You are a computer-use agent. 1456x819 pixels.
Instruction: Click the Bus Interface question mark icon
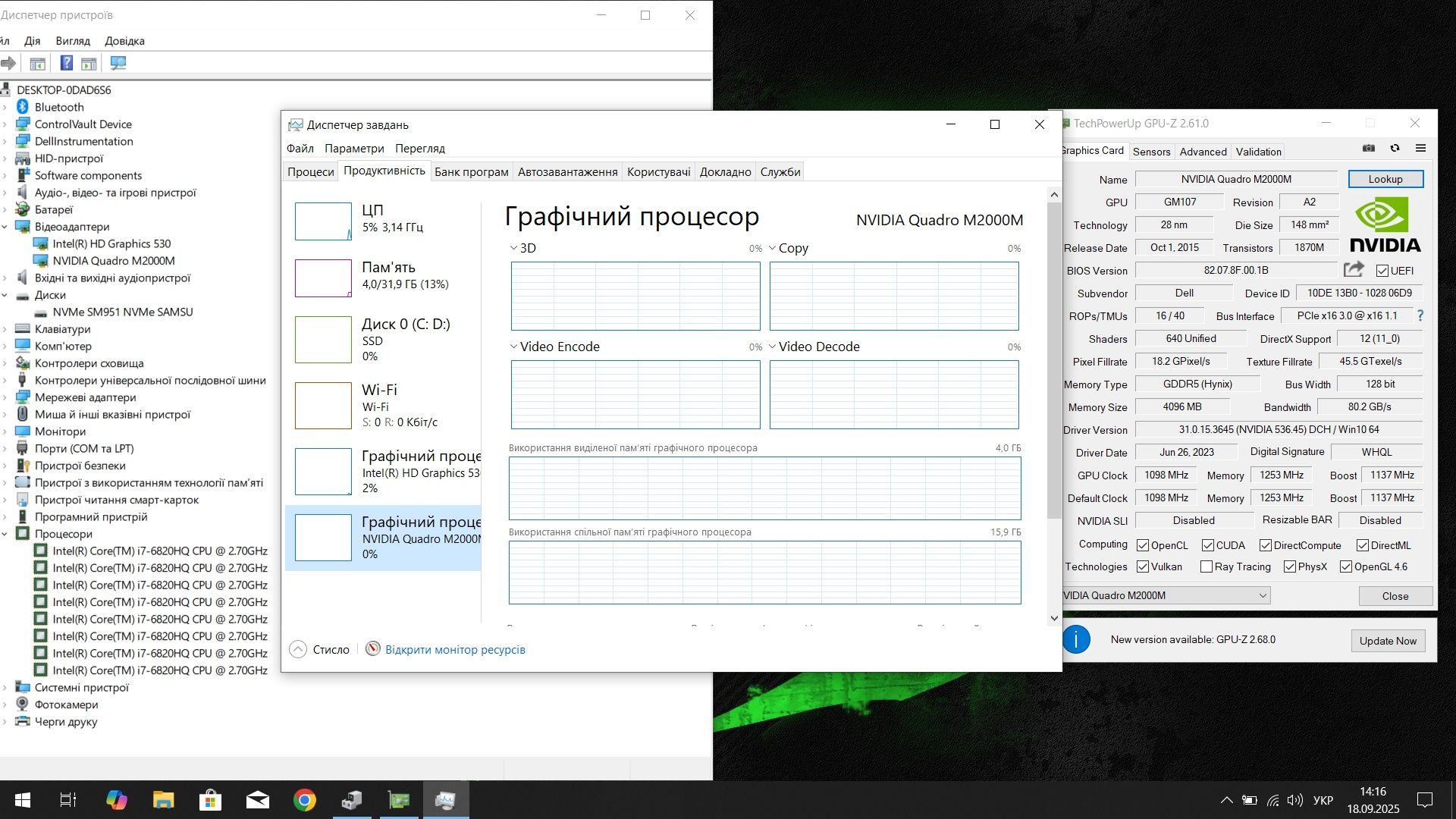click(1420, 315)
